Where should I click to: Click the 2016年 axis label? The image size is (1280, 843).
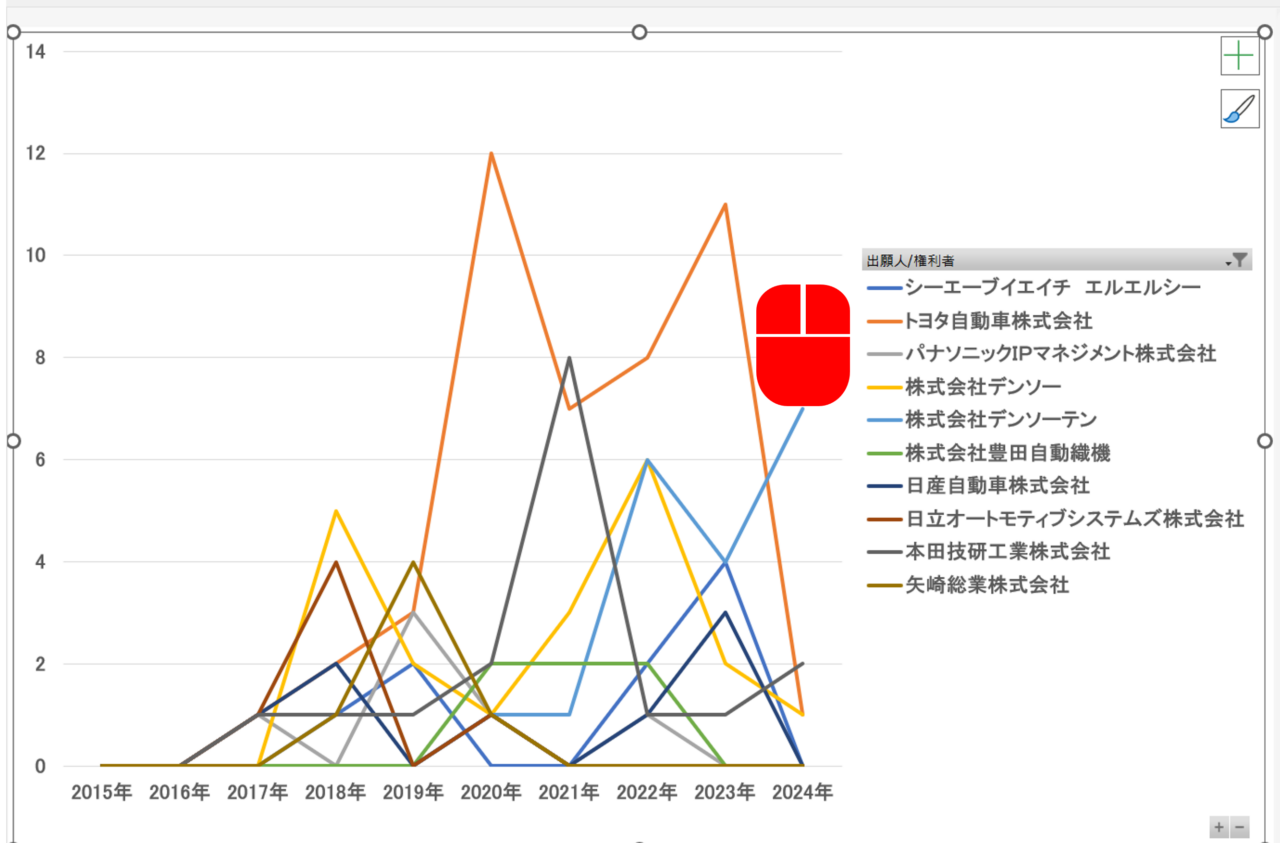coord(180,793)
